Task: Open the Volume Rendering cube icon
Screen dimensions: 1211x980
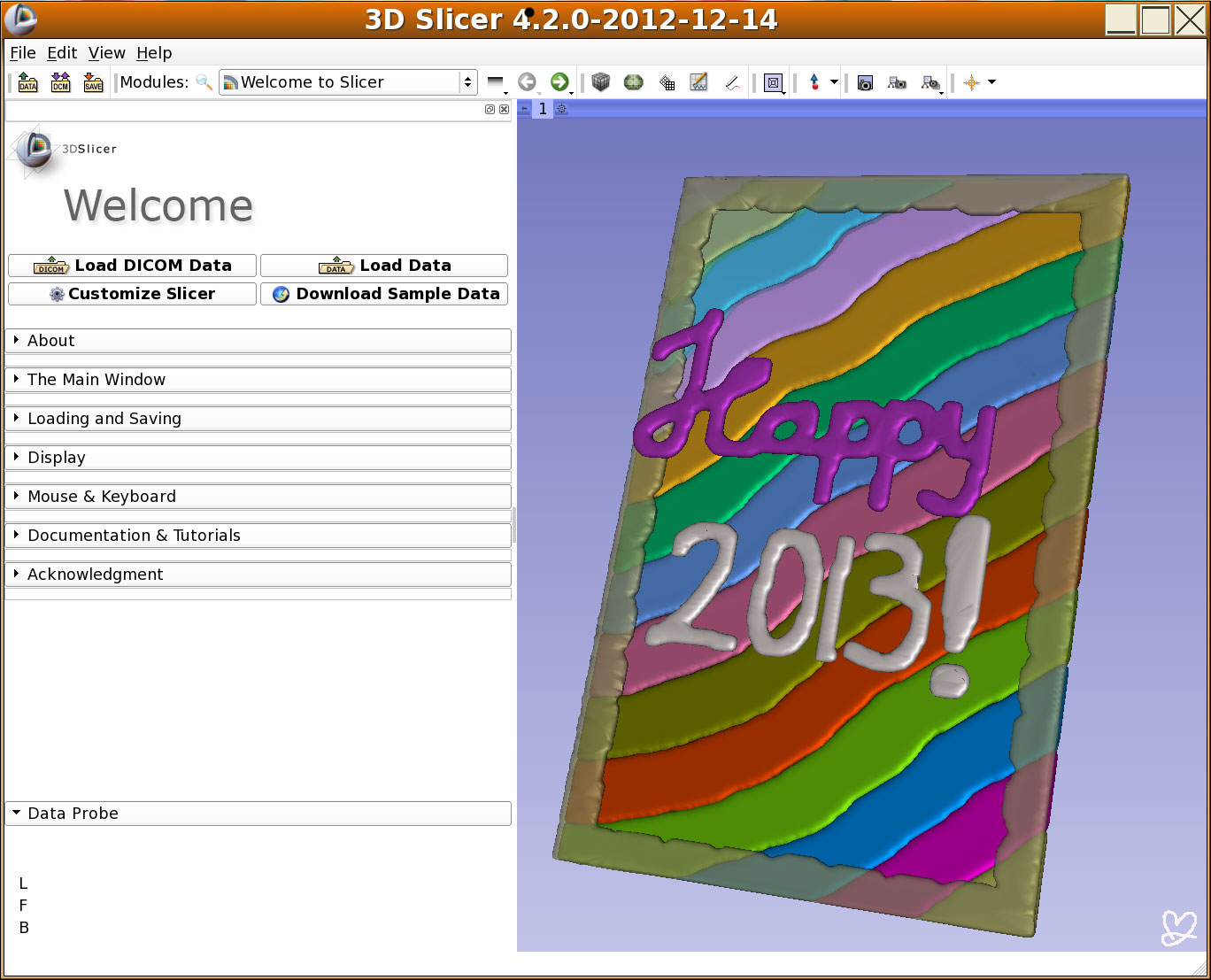Action: point(601,82)
